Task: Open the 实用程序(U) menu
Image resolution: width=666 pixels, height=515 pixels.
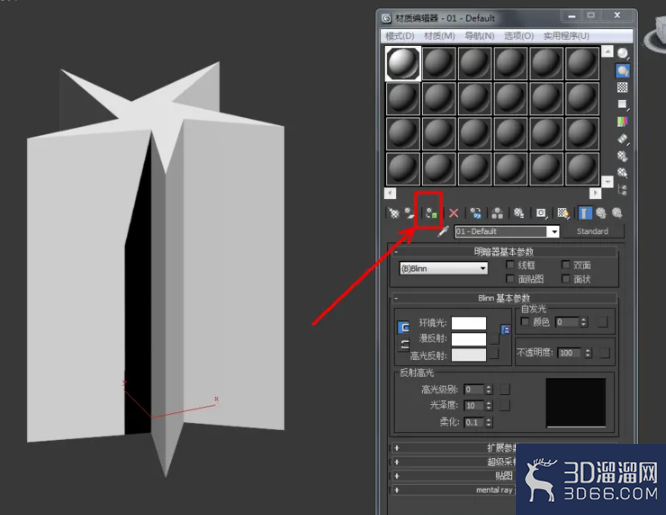Action: (x=566, y=36)
